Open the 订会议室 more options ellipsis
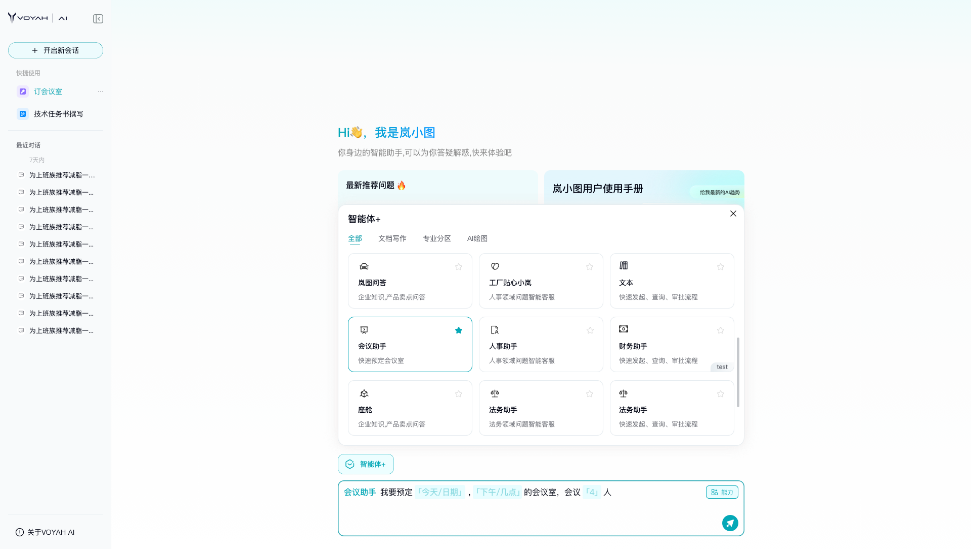 coord(100,91)
